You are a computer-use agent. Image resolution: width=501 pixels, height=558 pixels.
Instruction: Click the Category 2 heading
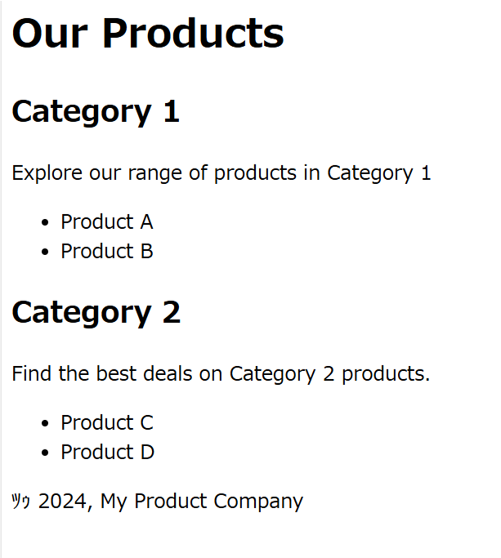click(x=96, y=312)
